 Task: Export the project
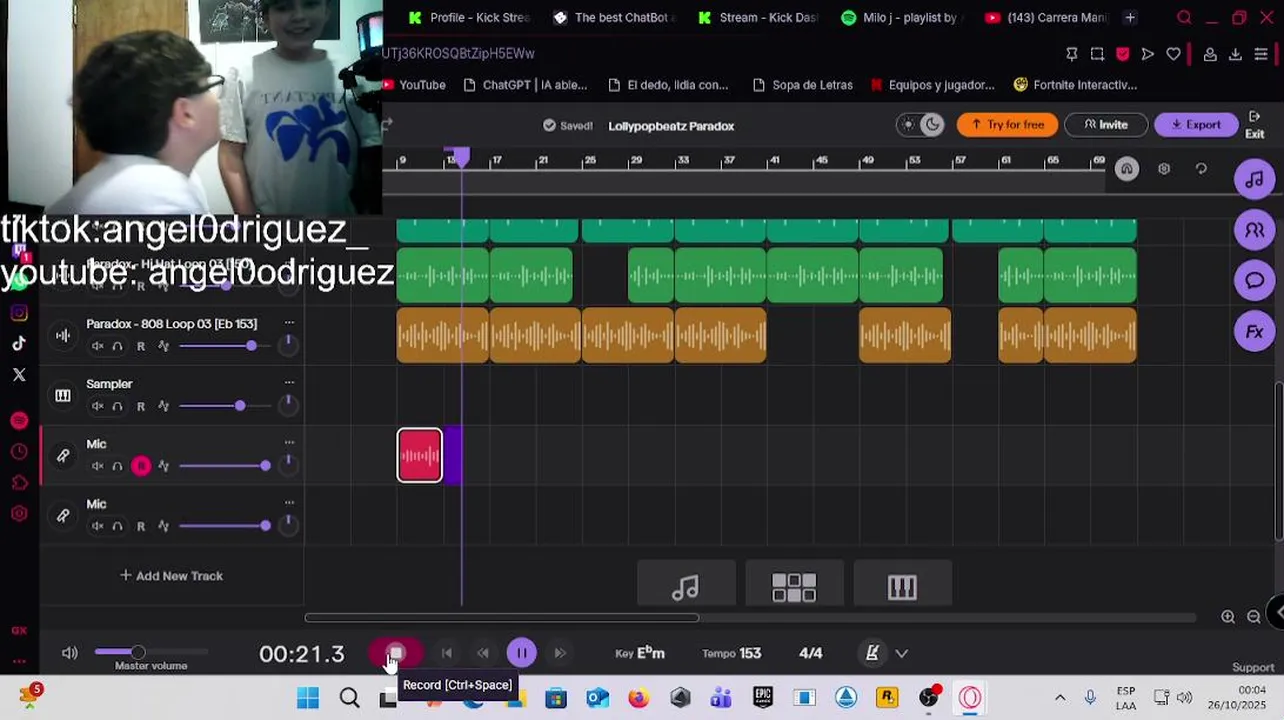point(1196,125)
